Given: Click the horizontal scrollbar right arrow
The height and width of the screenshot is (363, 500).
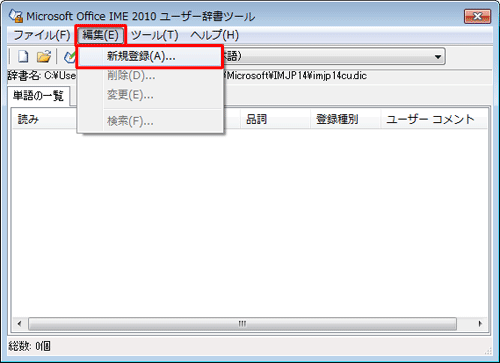Looking at the screenshot, I should [480, 324].
